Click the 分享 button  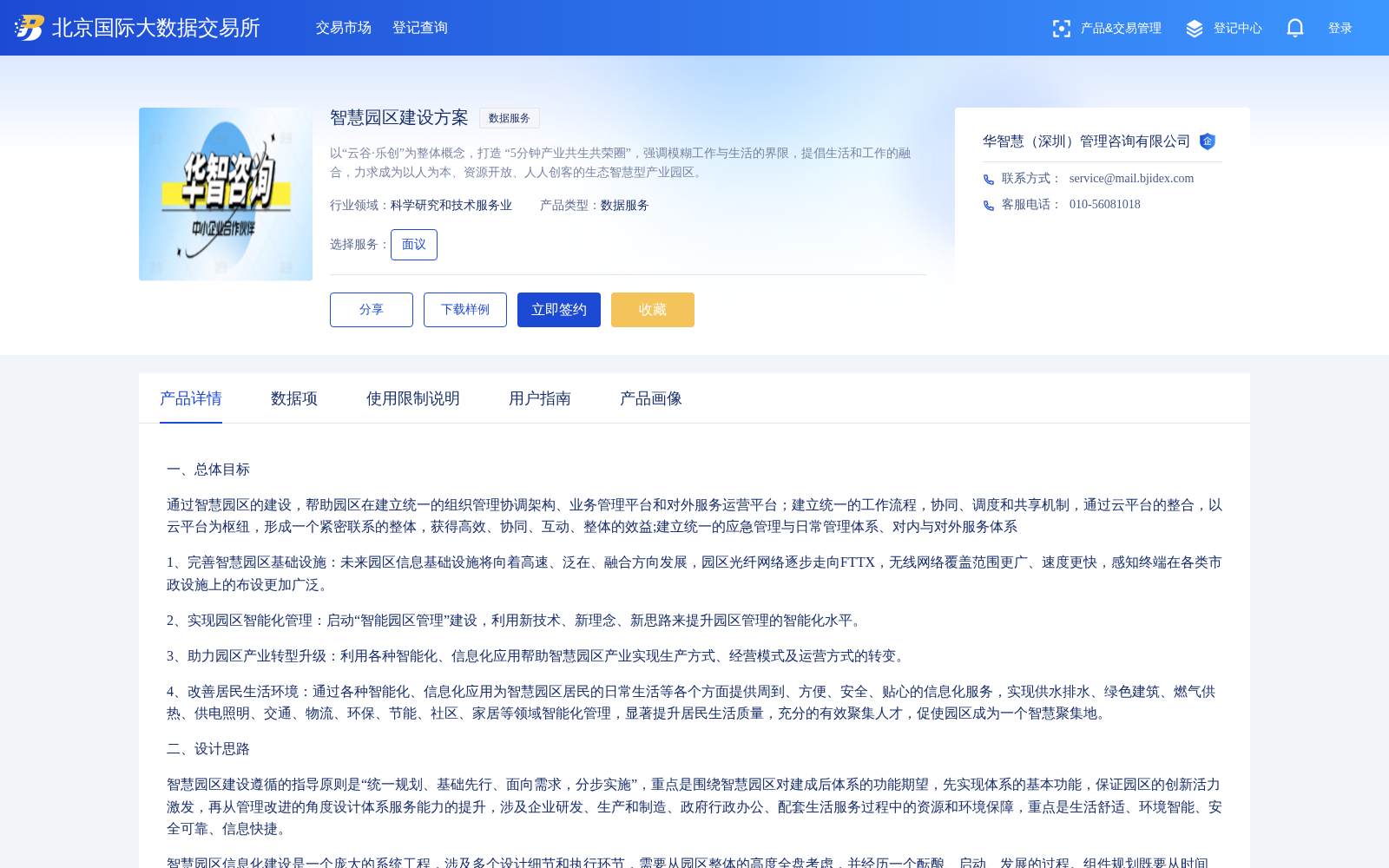pyautogui.click(x=372, y=310)
